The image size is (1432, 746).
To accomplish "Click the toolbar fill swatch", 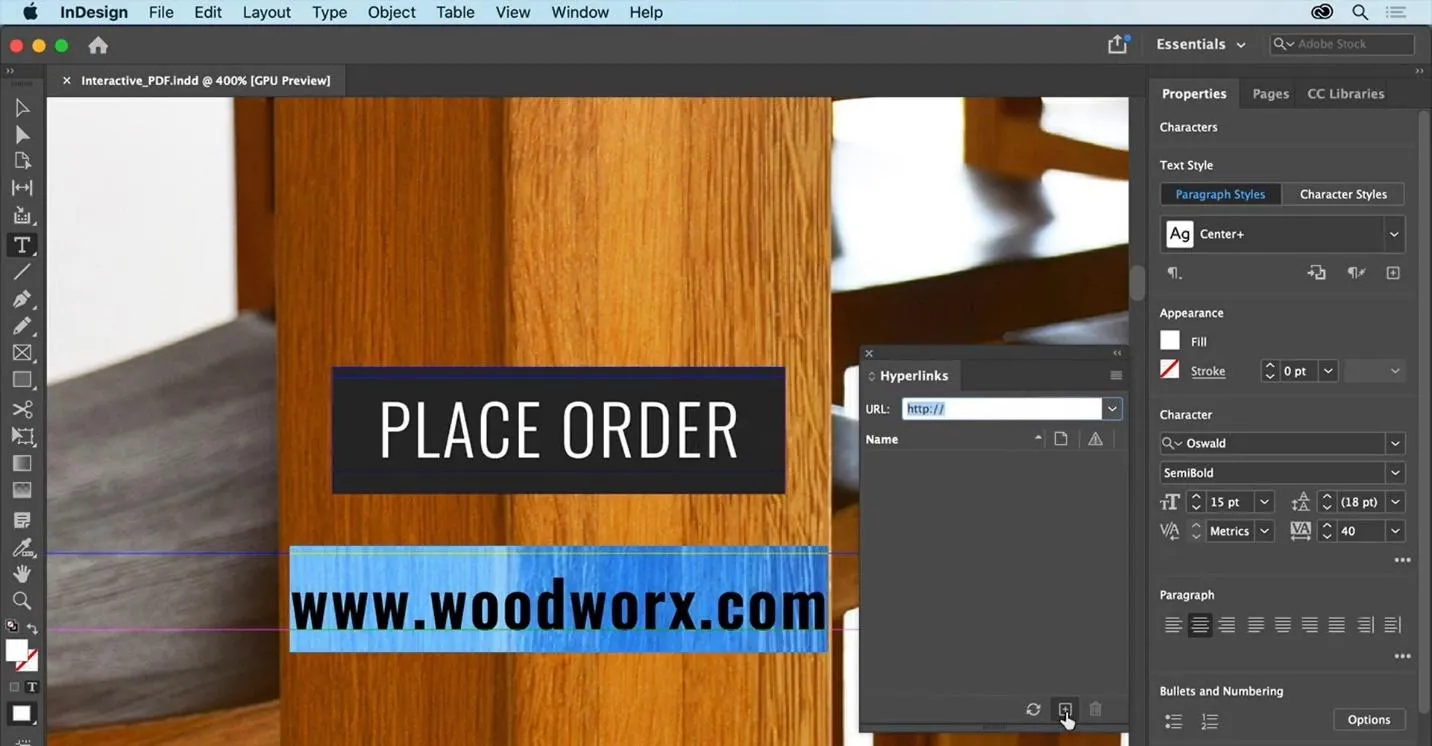I will 17,650.
